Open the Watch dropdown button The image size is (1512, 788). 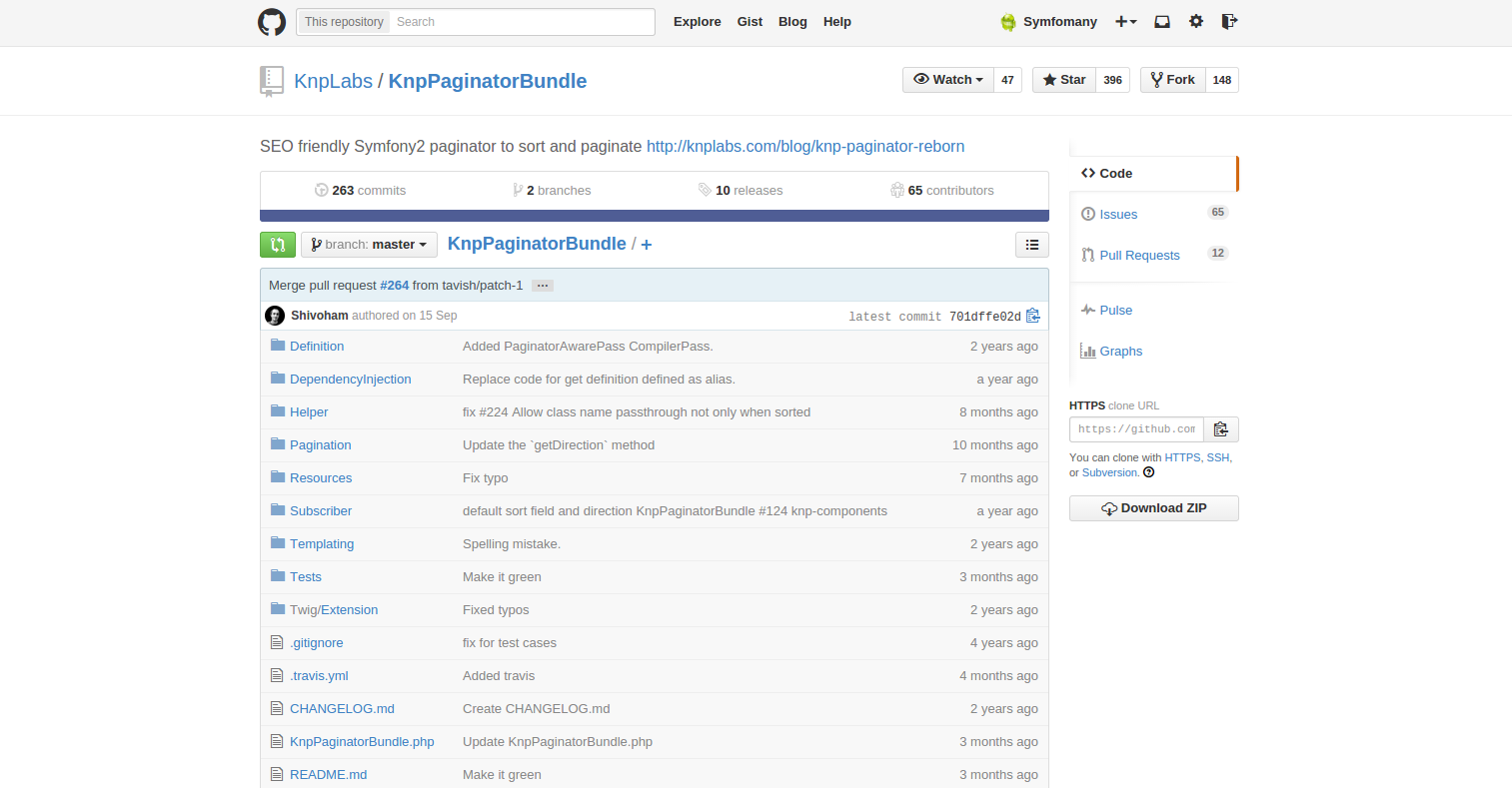point(948,80)
